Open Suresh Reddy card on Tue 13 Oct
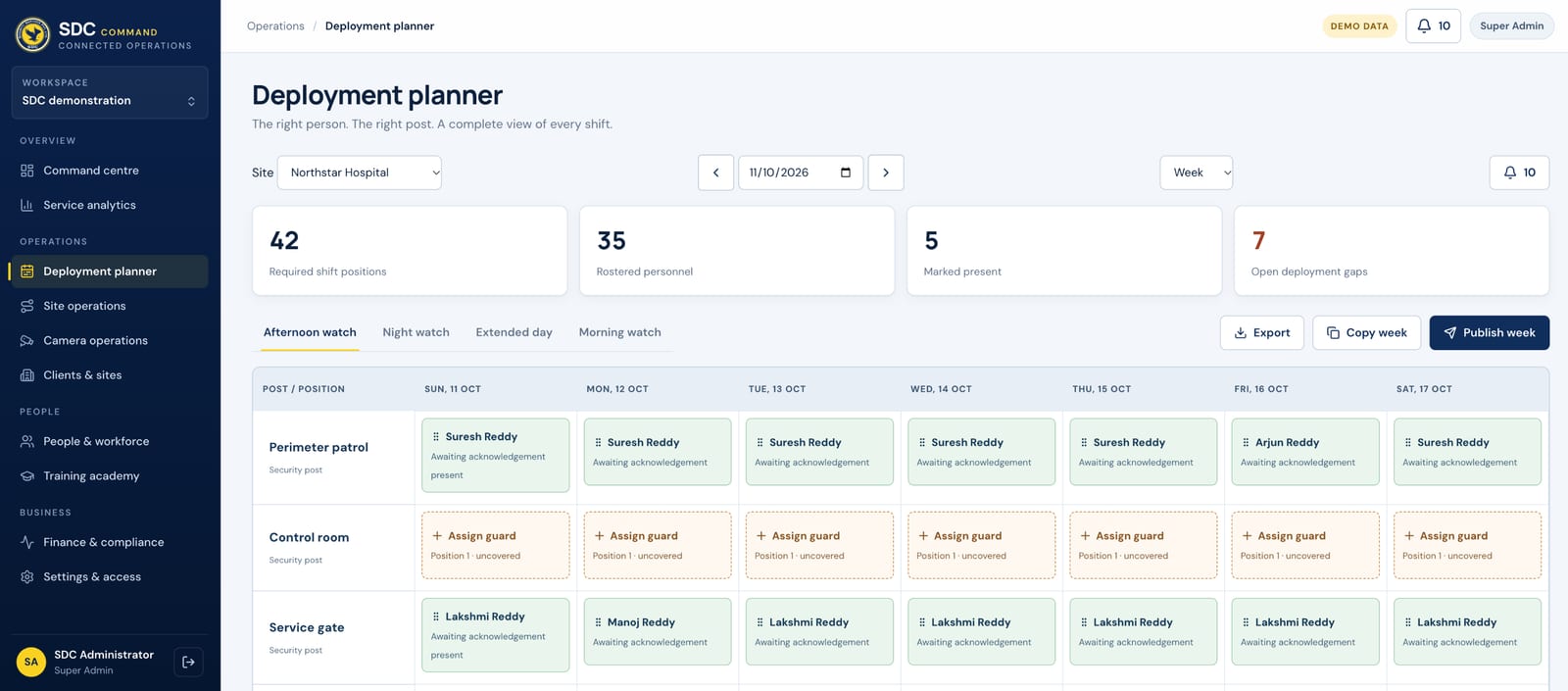This screenshot has height=691, width=1568. (819, 452)
